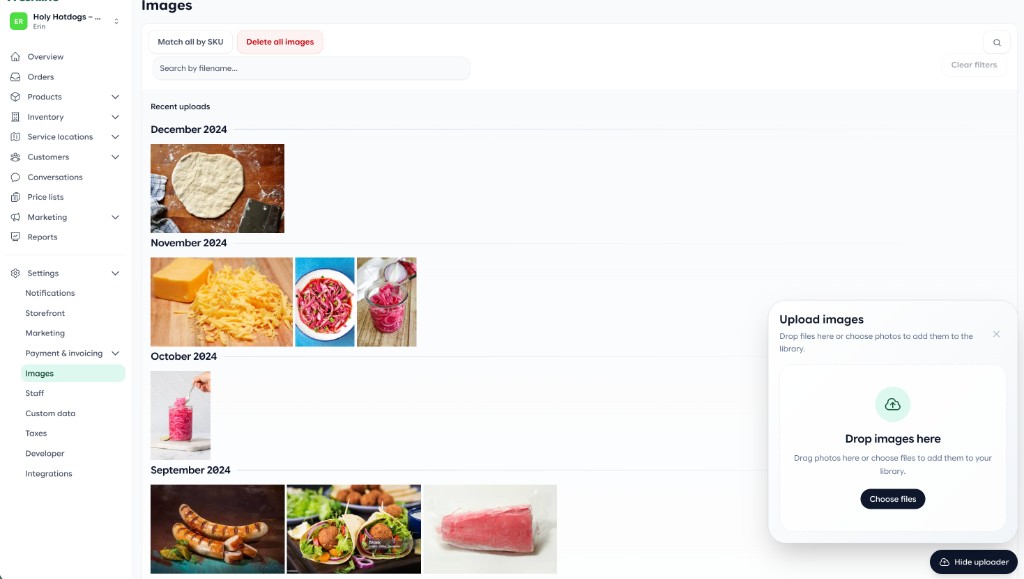Click the Delete all images button

click(280, 42)
